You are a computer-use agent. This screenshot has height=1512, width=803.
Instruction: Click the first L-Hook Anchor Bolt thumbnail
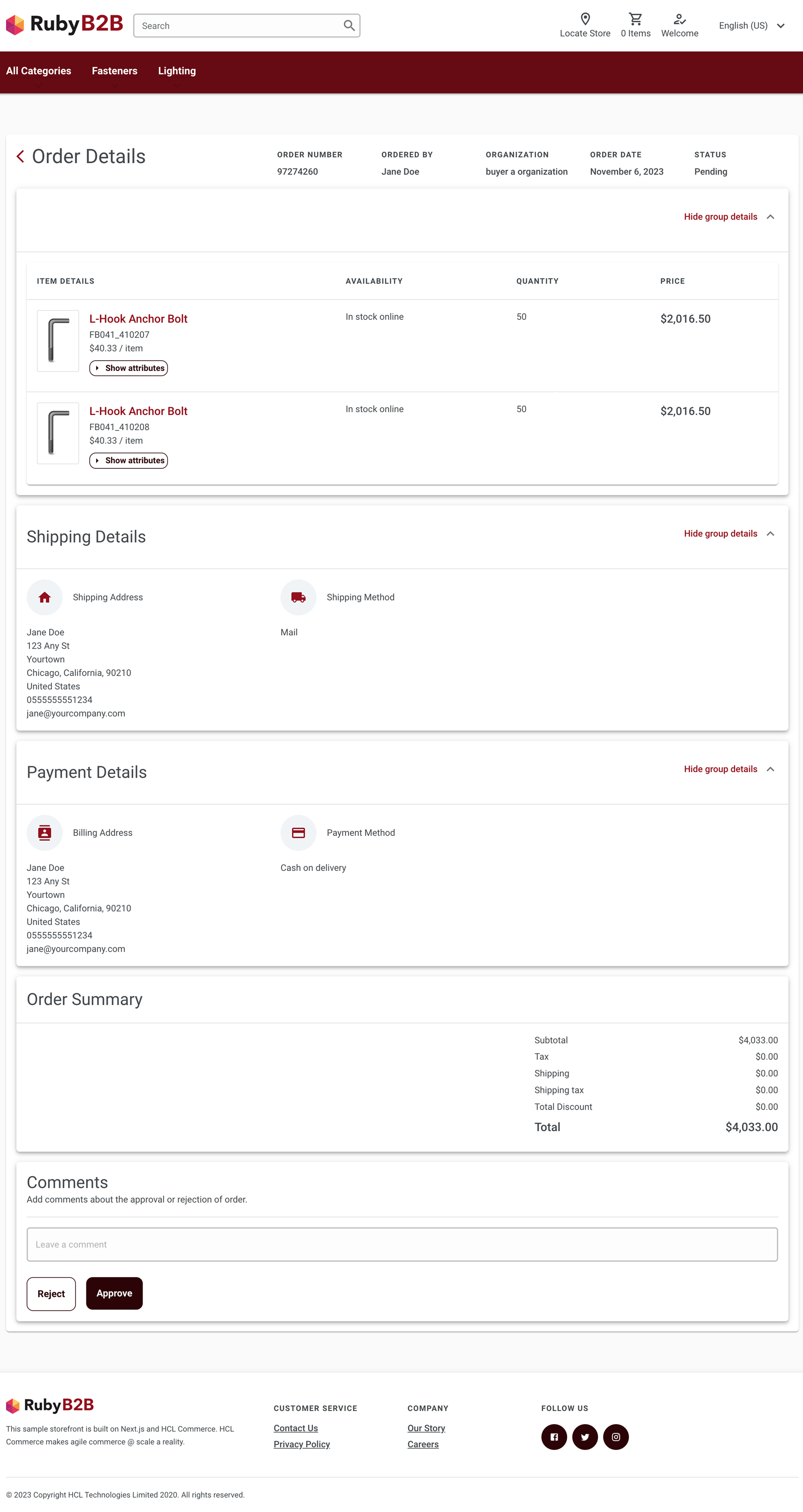pyautogui.click(x=58, y=341)
